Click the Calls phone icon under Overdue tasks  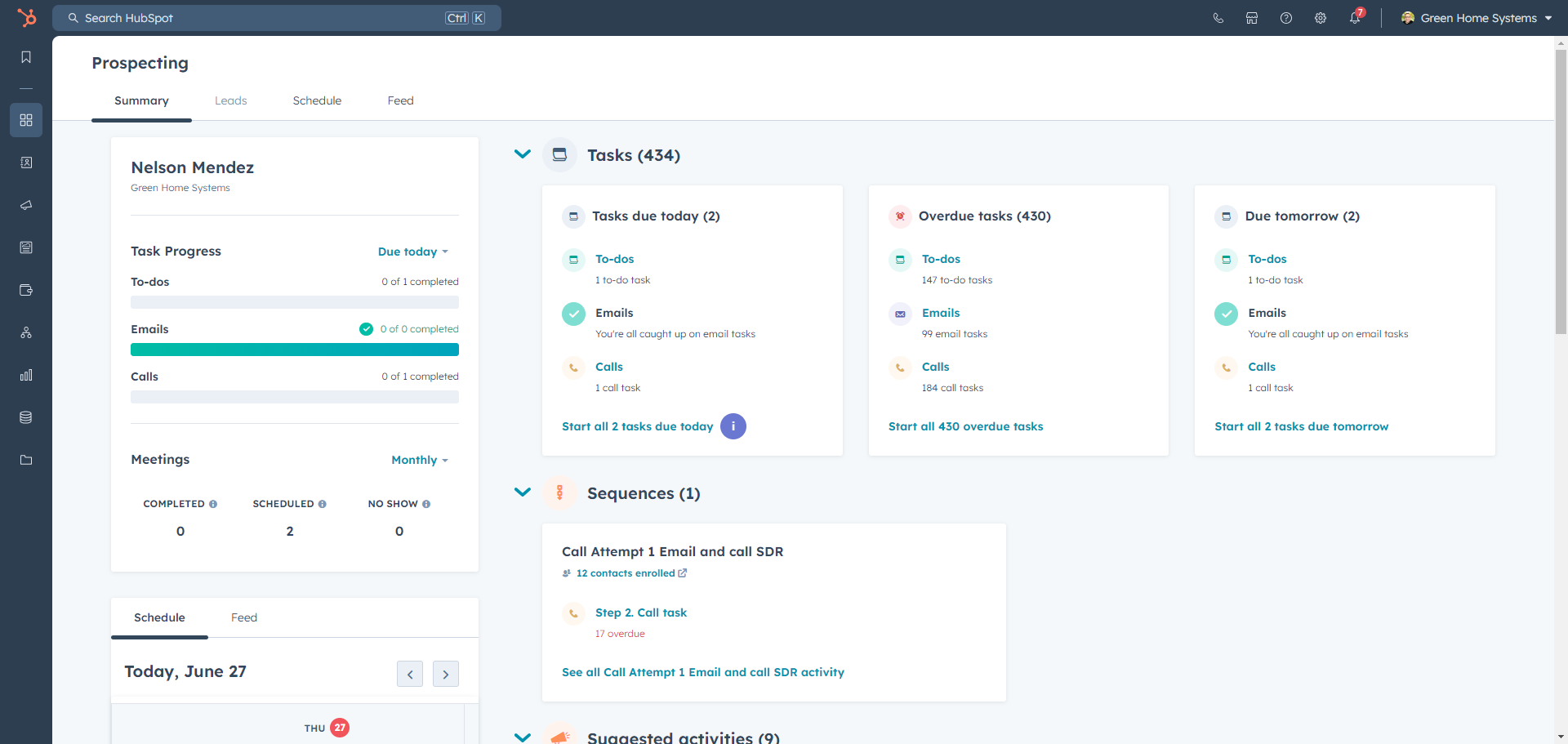900,368
